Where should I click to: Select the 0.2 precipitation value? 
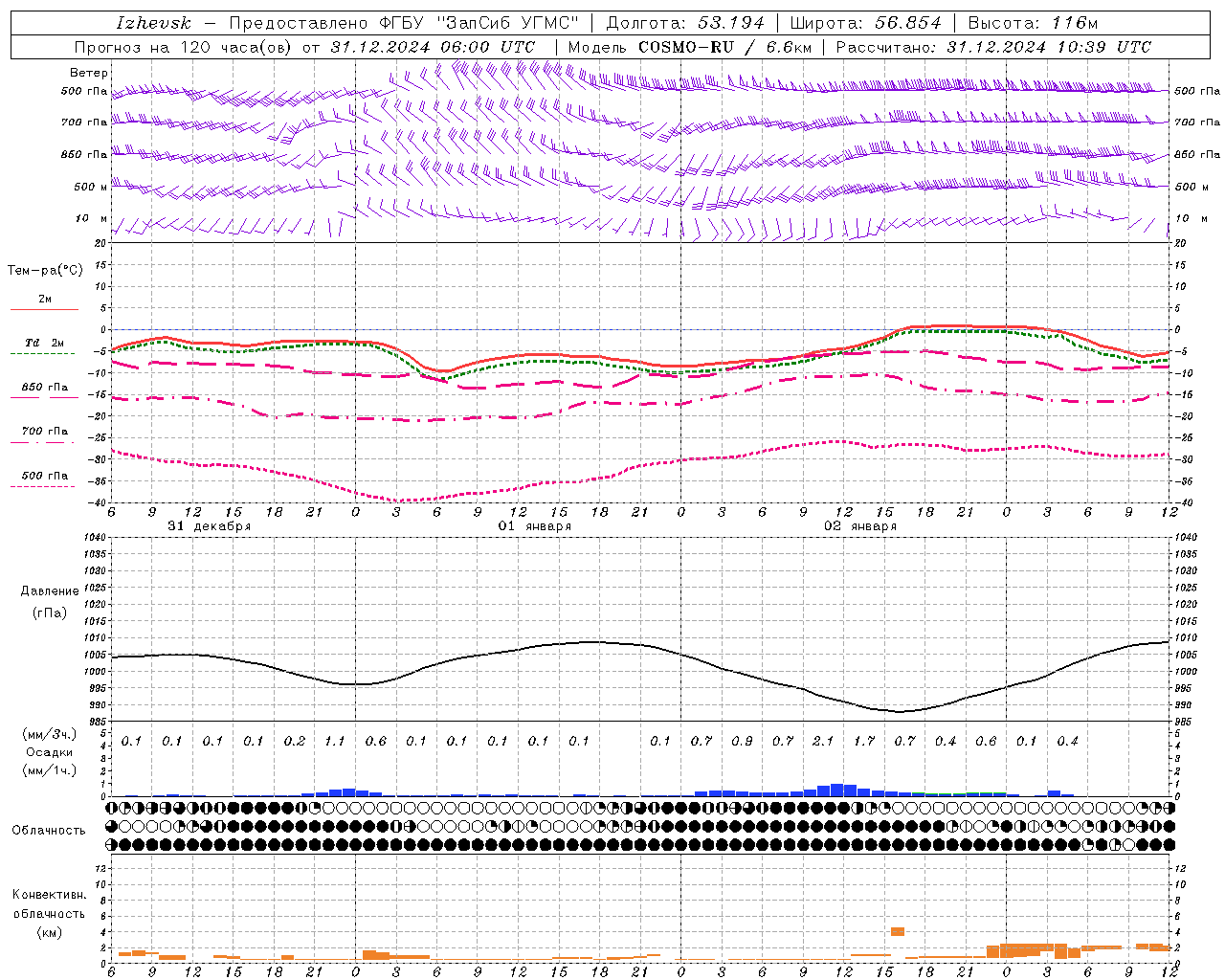(295, 741)
